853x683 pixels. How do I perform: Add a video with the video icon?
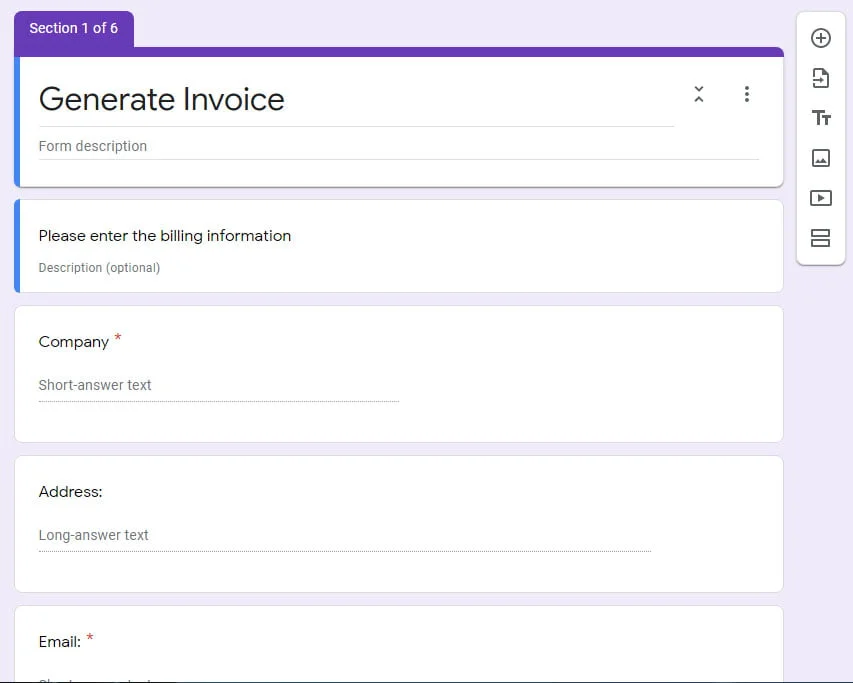820,198
